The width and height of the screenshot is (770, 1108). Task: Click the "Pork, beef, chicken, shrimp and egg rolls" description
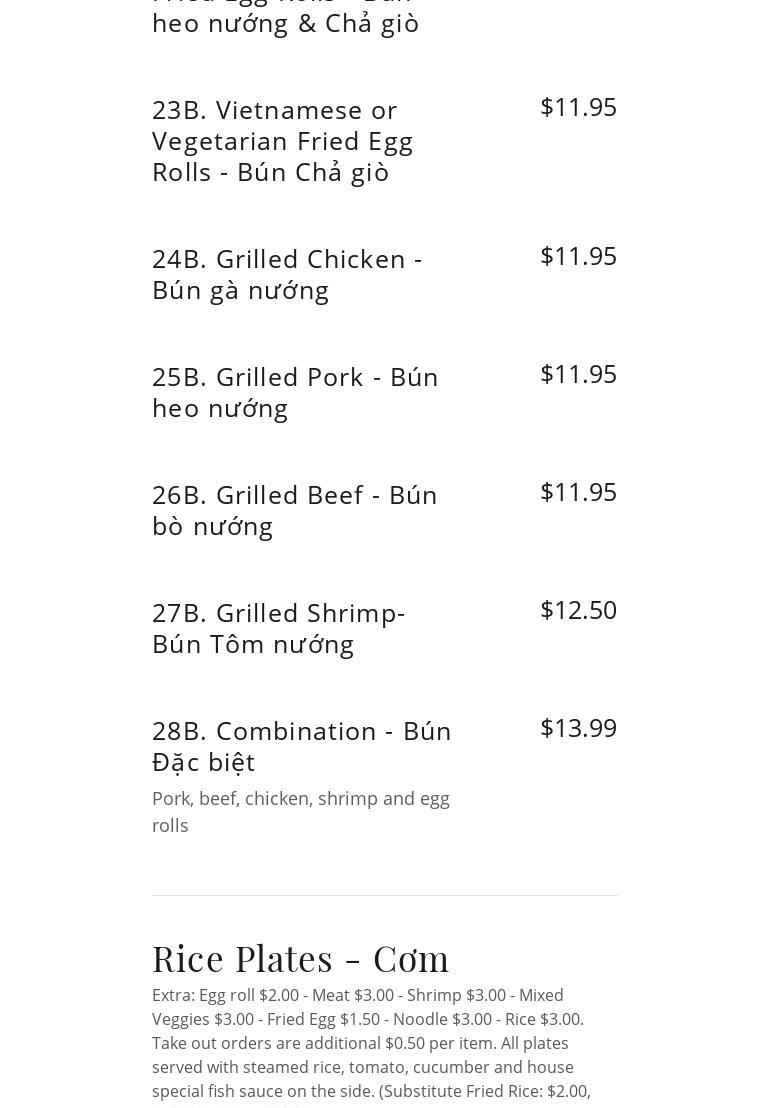pyautogui.click(x=301, y=811)
